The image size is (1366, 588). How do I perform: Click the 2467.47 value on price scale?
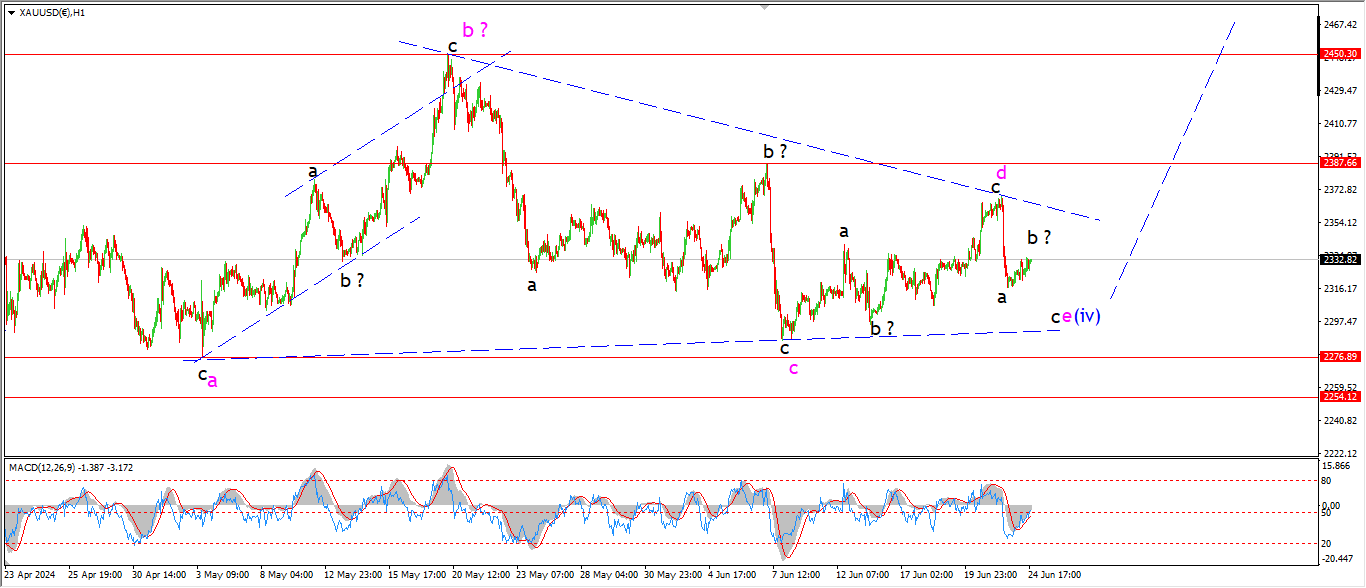[1339, 24]
